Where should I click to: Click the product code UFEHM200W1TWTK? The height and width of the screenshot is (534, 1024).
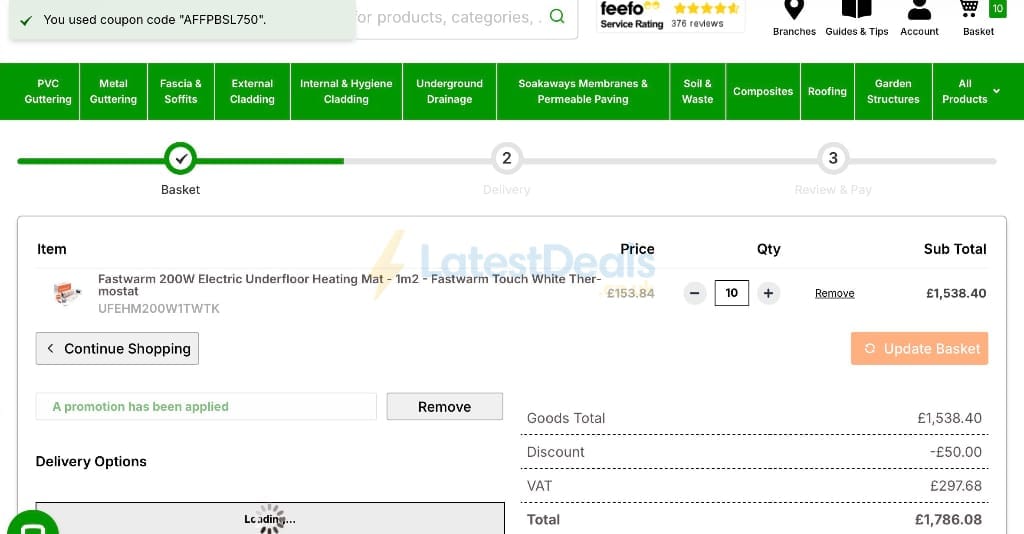[x=159, y=309]
